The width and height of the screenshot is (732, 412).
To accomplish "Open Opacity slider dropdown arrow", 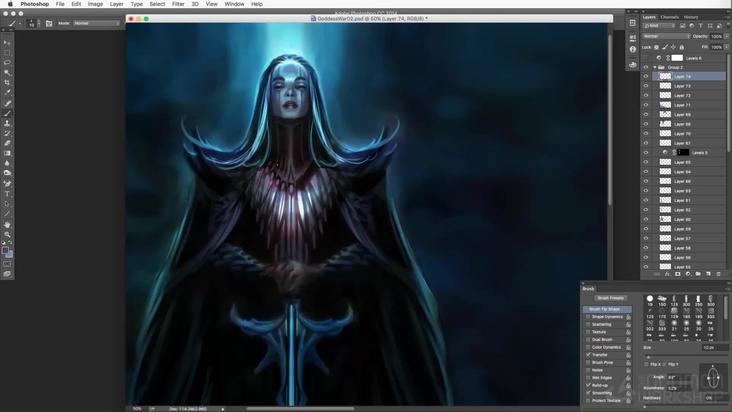I will (x=726, y=36).
